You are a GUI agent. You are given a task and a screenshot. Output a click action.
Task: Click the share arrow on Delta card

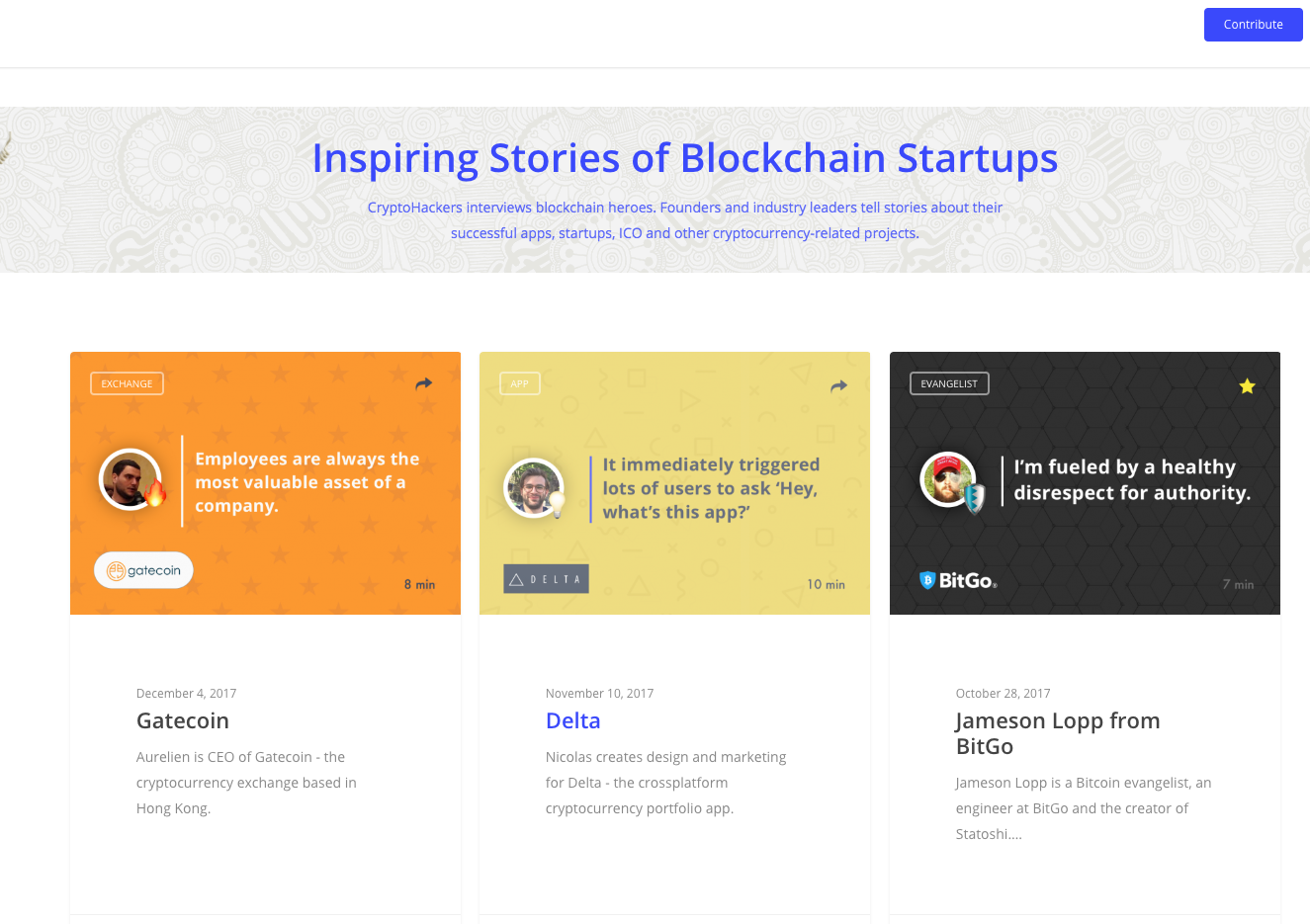pyautogui.click(x=838, y=385)
